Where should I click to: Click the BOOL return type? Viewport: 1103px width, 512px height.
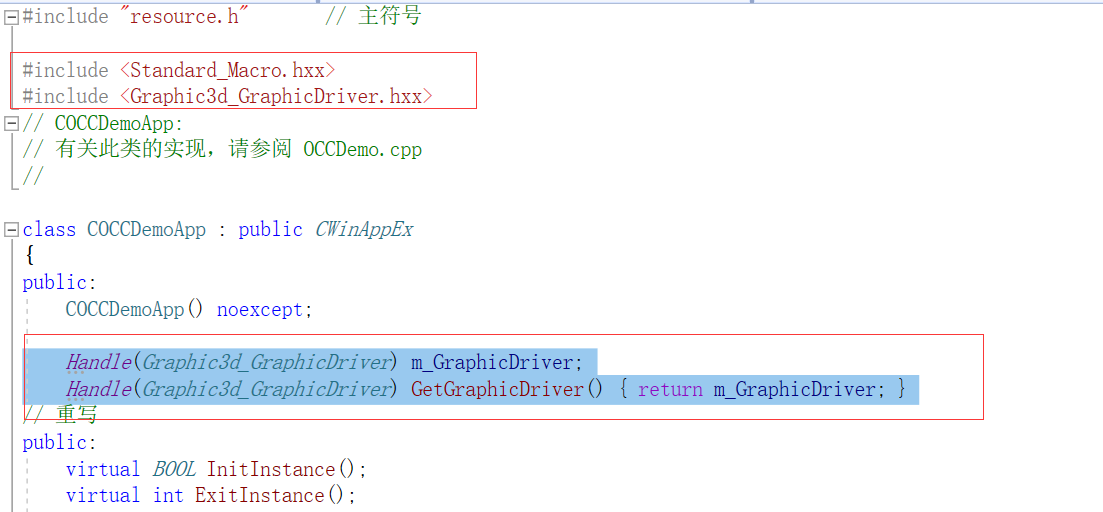pyautogui.click(x=174, y=469)
